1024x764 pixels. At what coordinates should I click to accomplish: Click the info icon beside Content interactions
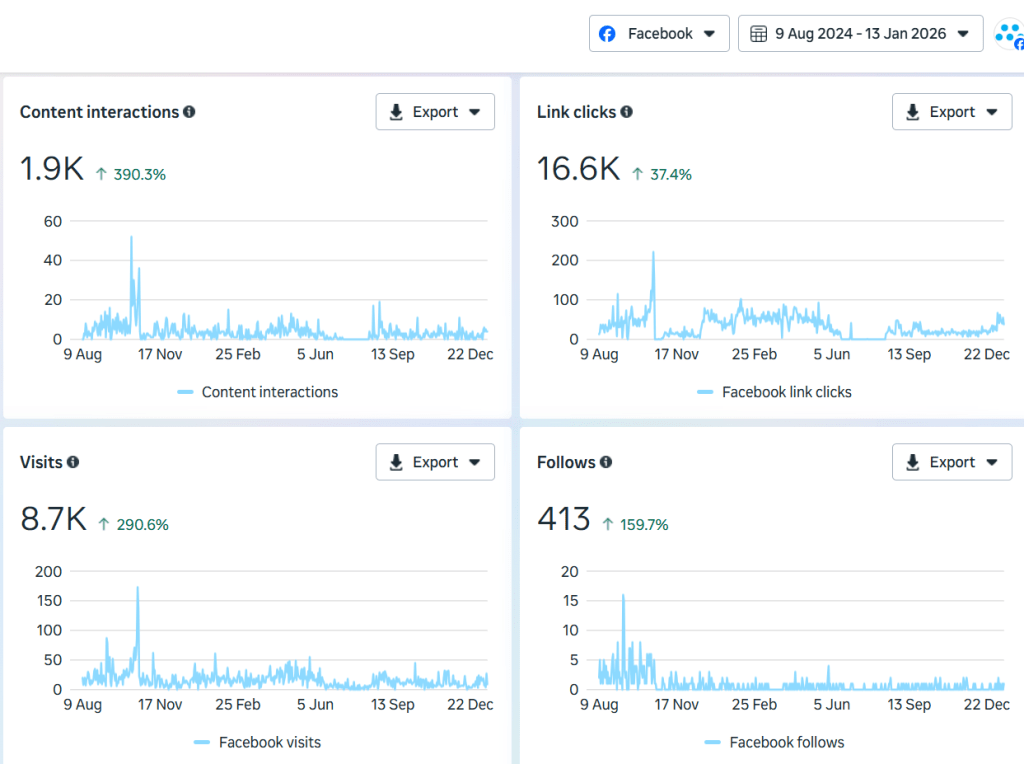(x=189, y=112)
